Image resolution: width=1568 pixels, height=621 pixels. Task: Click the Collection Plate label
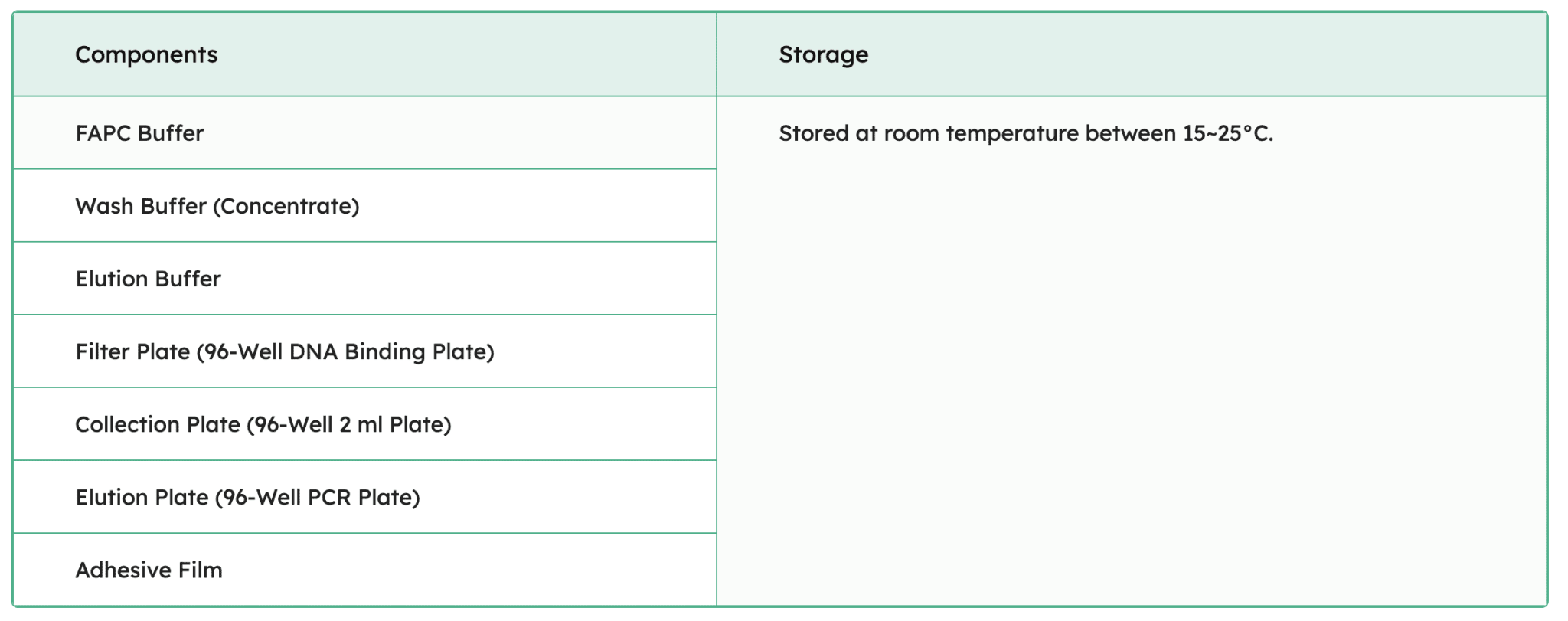coord(158,424)
